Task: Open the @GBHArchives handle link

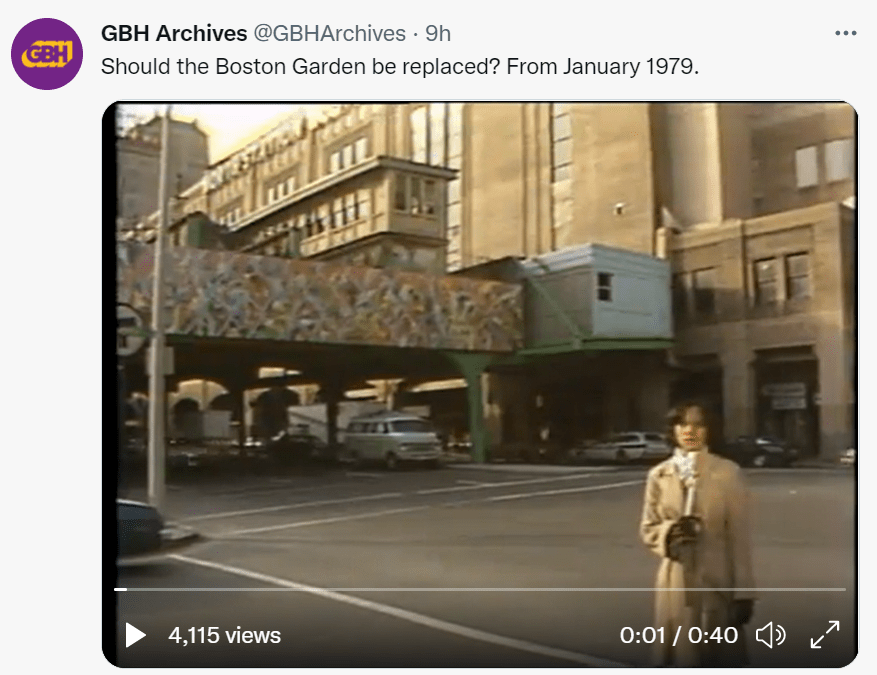Action: (x=329, y=34)
